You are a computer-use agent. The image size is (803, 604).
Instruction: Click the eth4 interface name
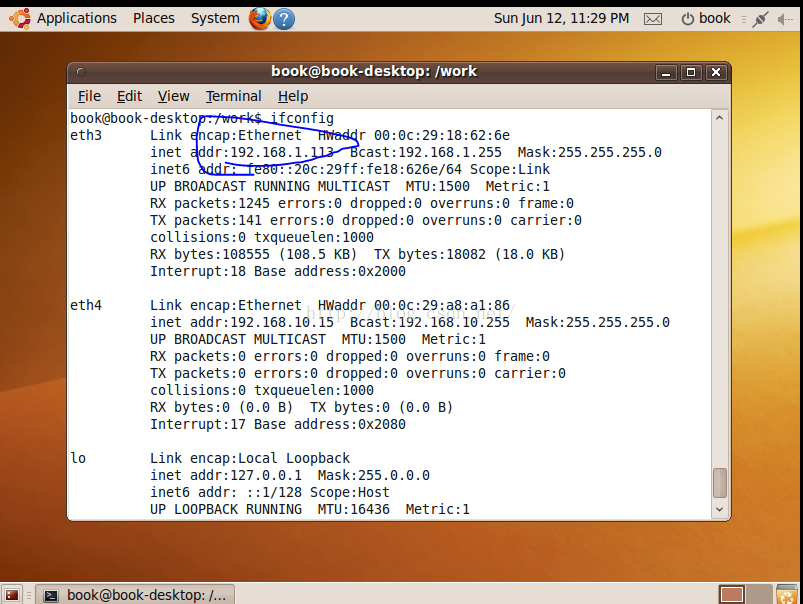tap(86, 305)
